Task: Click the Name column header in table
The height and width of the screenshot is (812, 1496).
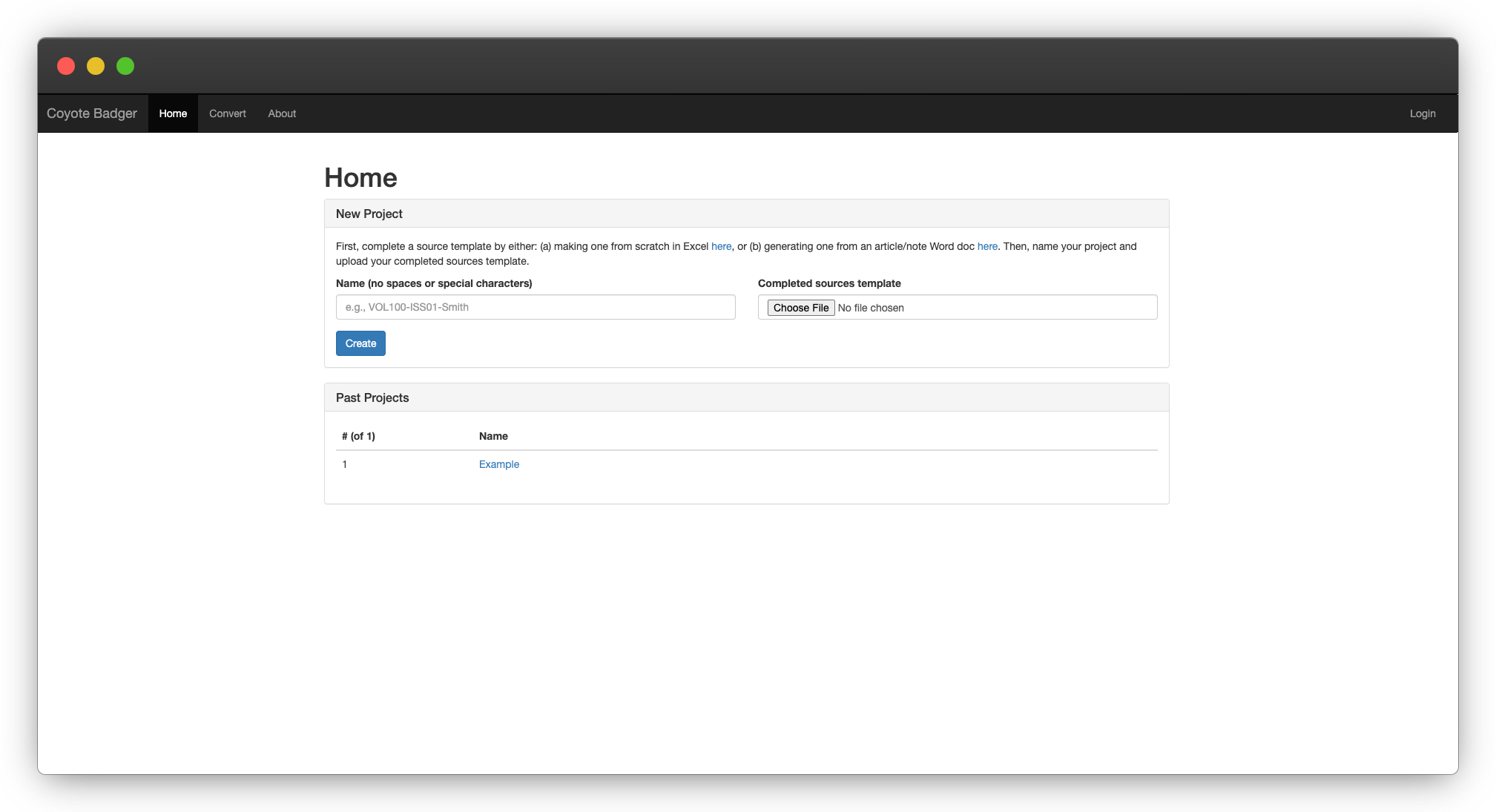Action: pyautogui.click(x=493, y=436)
